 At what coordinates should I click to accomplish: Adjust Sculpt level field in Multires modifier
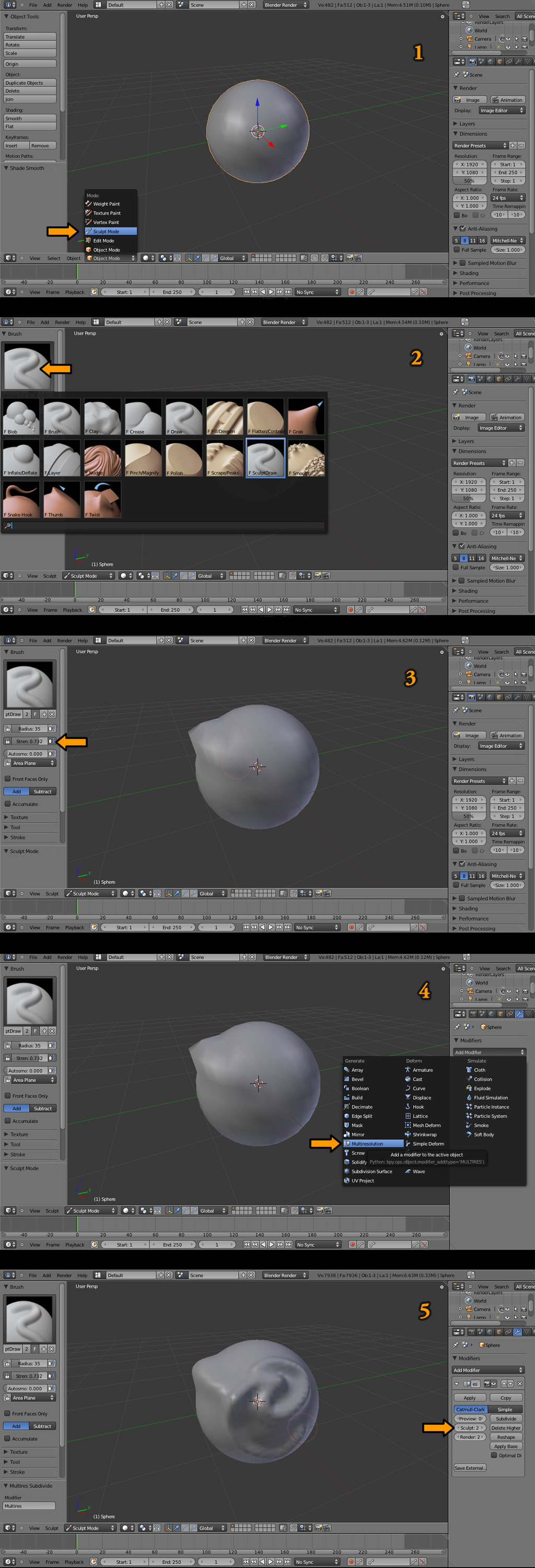point(470,1427)
